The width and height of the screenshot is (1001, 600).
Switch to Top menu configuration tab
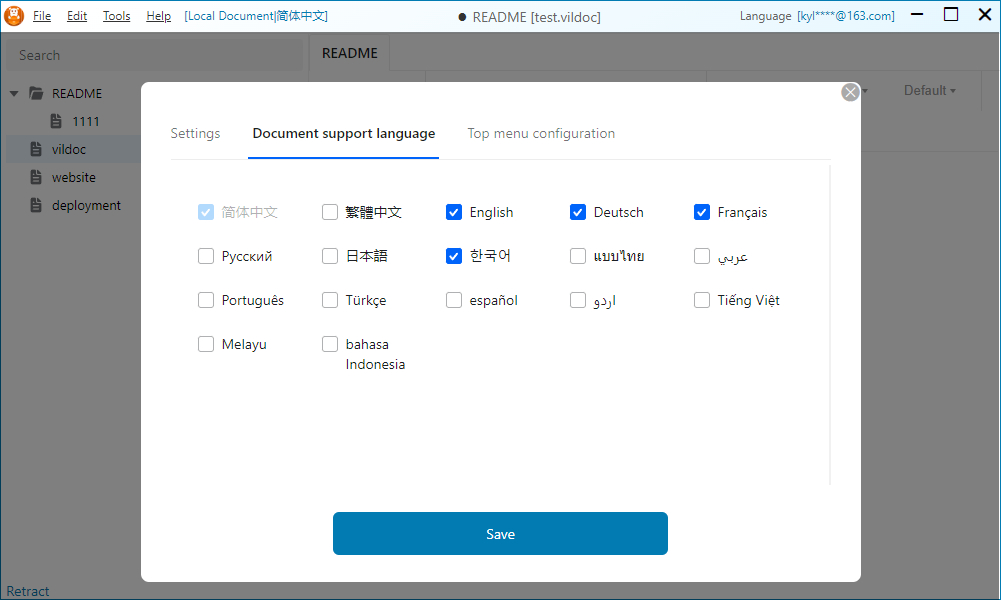[x=541, y=133]
